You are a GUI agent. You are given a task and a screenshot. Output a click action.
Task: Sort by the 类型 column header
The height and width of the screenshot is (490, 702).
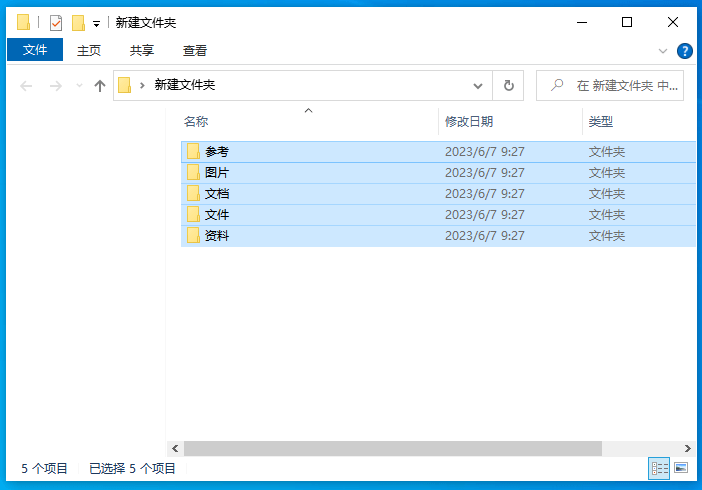(600, 121)
